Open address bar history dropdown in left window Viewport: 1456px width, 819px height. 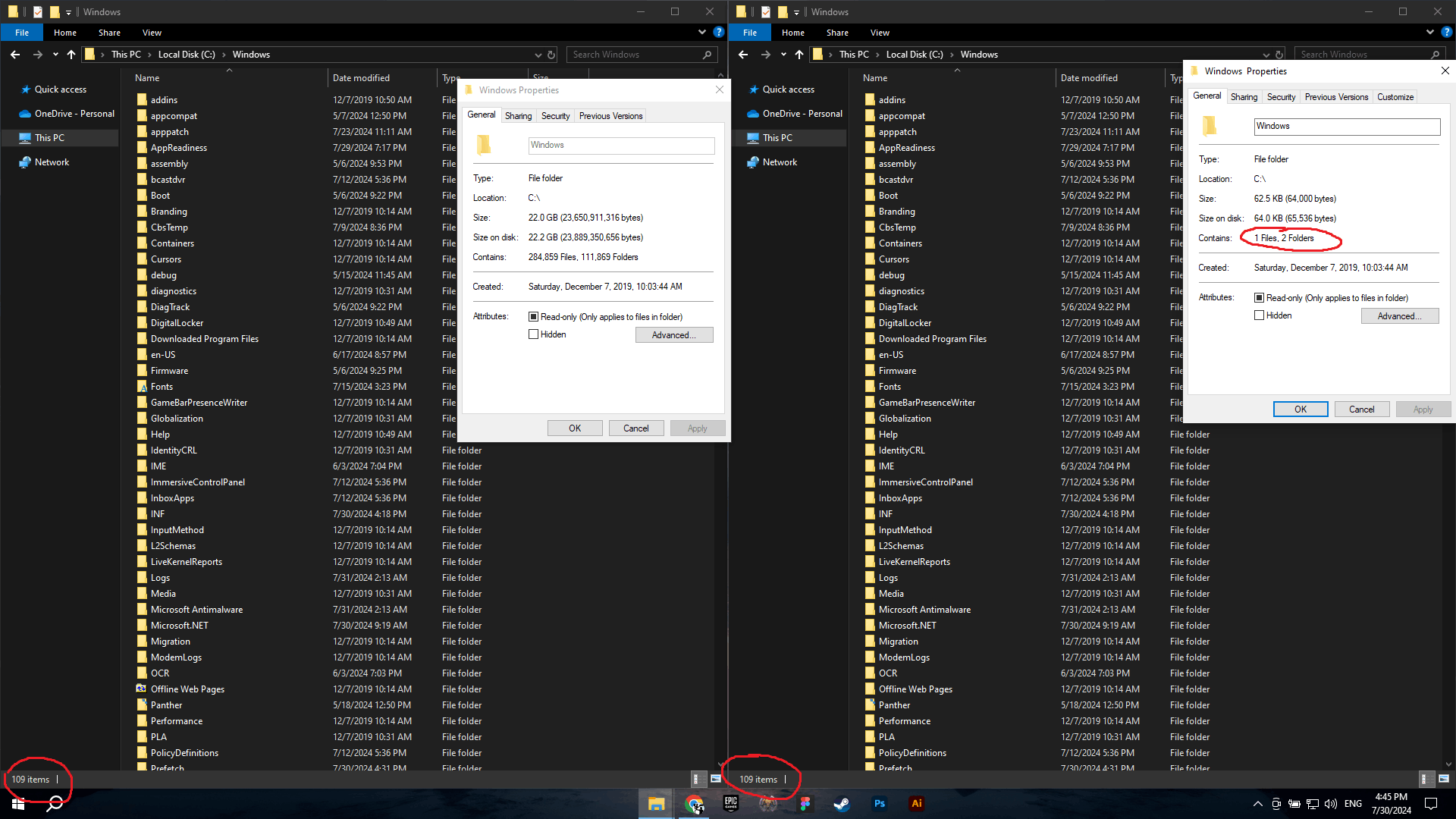coord(538,55)
